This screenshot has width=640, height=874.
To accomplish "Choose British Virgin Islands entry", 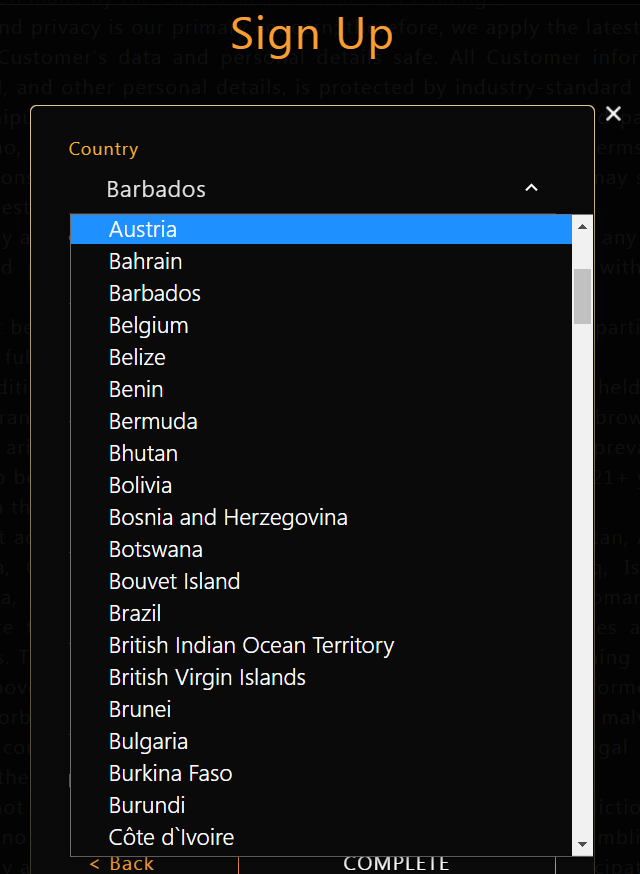I will click(207, 677).
